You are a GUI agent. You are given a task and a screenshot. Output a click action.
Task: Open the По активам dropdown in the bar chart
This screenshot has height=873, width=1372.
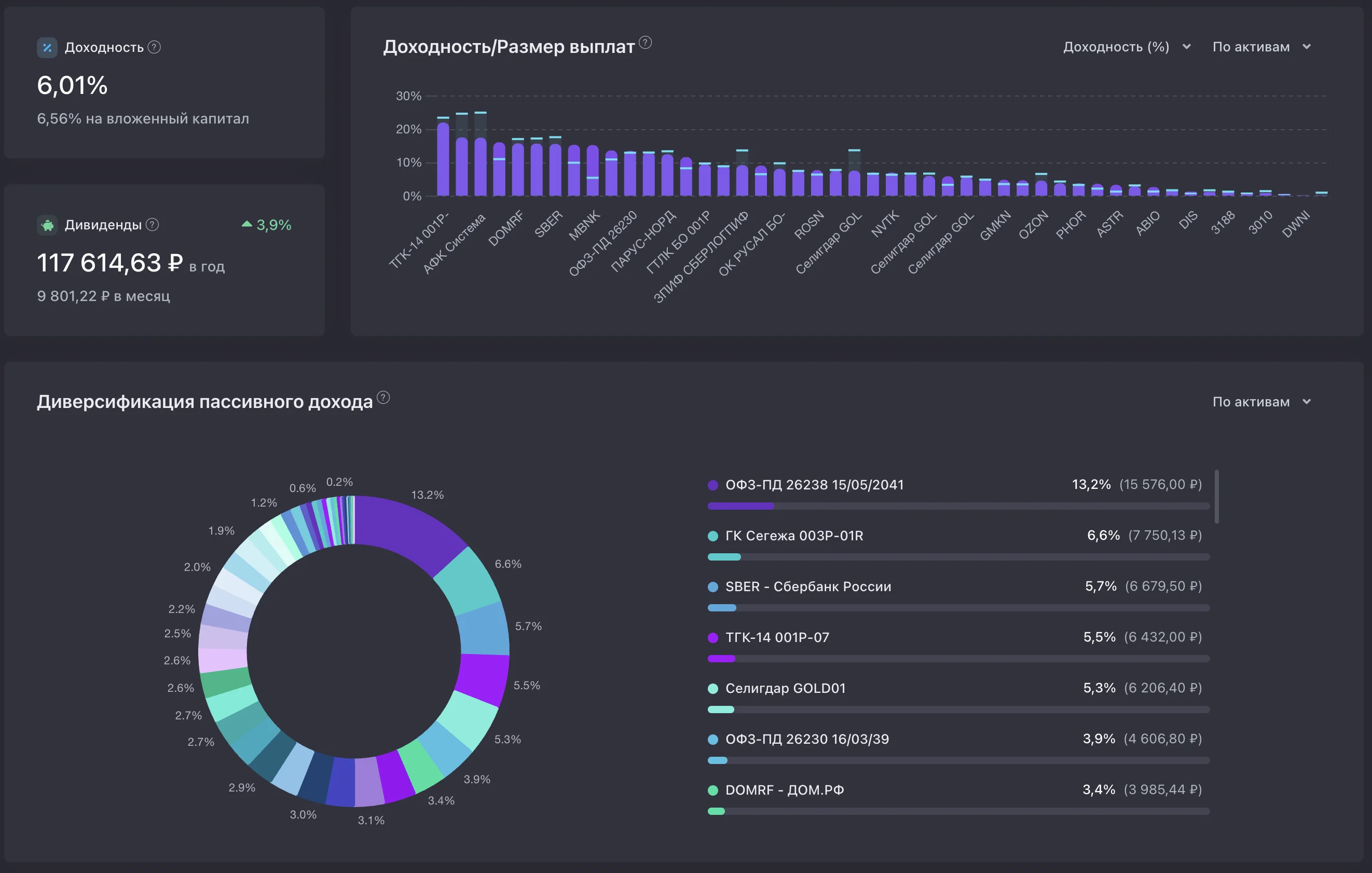[x=1261, y=47]
